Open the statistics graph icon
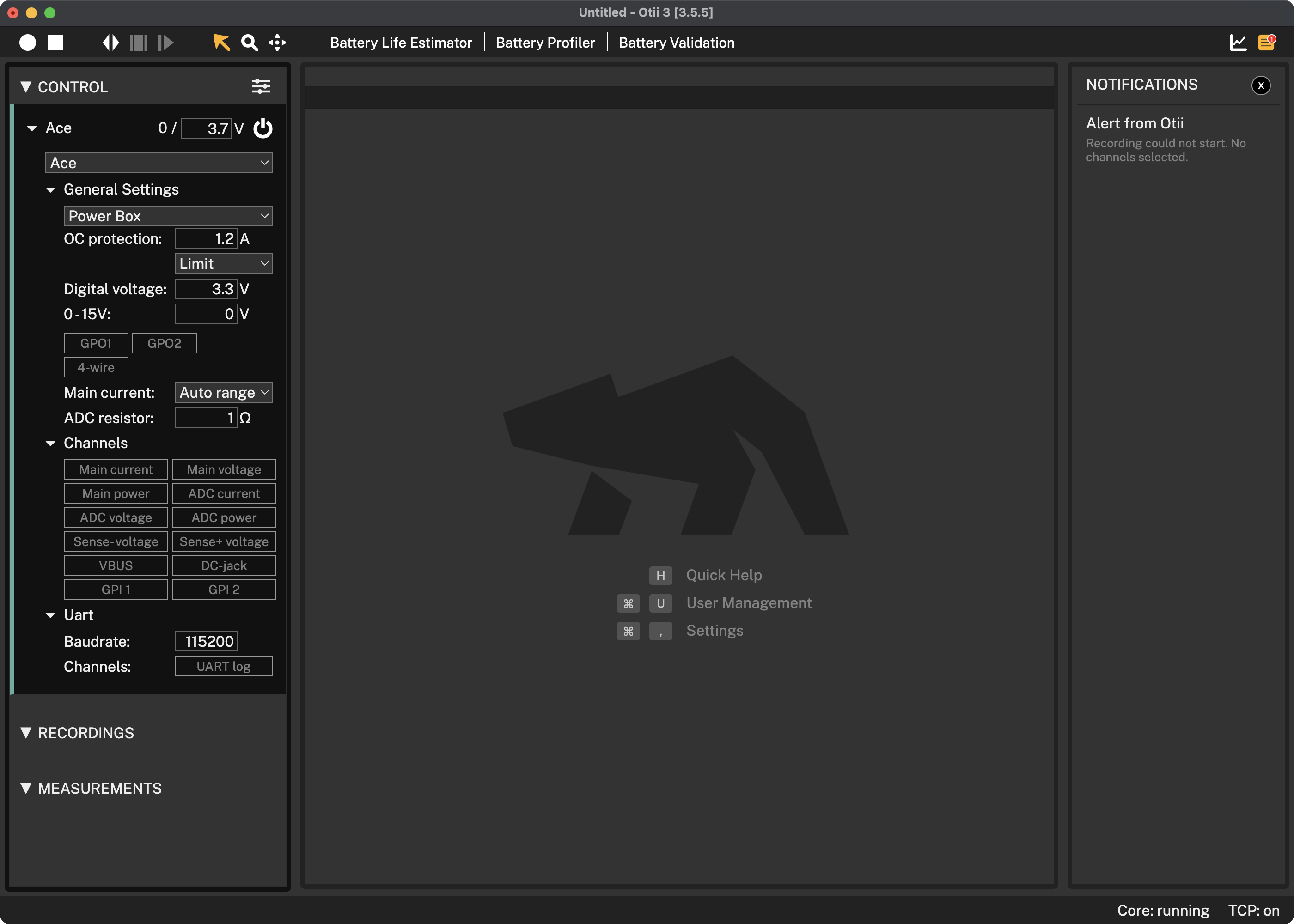Viewport: 1294px width, 924px height. coord(1238,43)
